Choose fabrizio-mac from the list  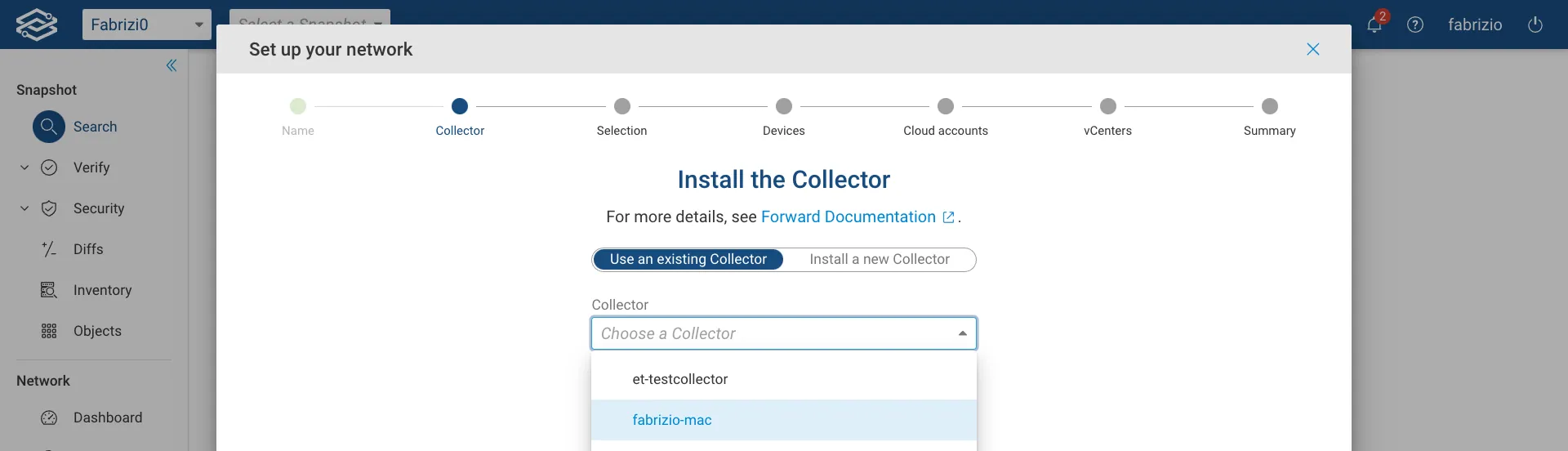click(784, 420)
